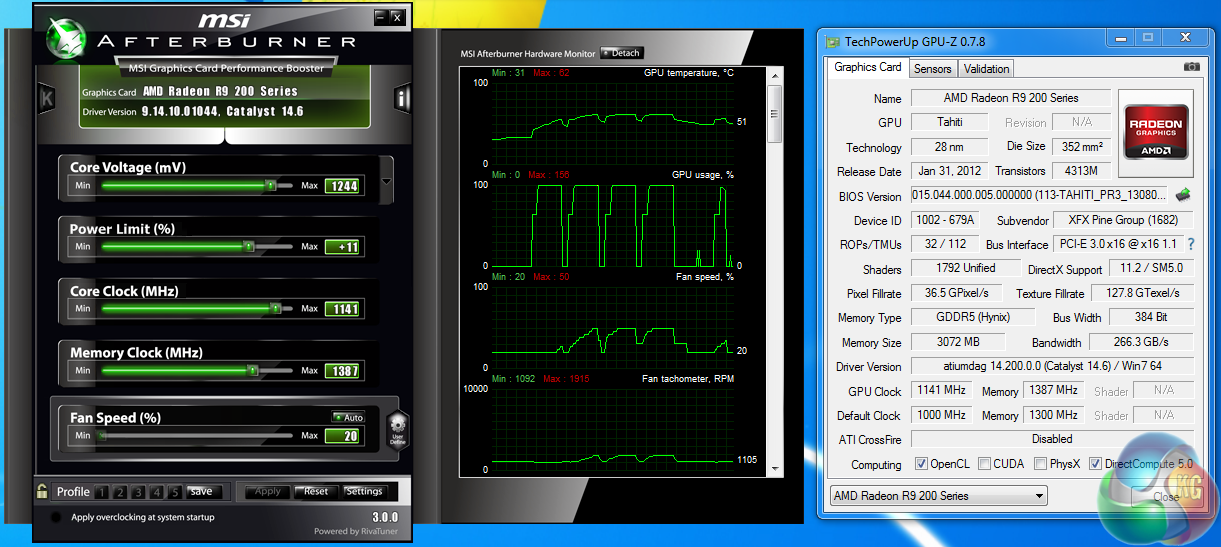Screen dimensions: 1221x547
Task: Click the BIOS Version field in GPU-Z
Action: pos(1040,196)
